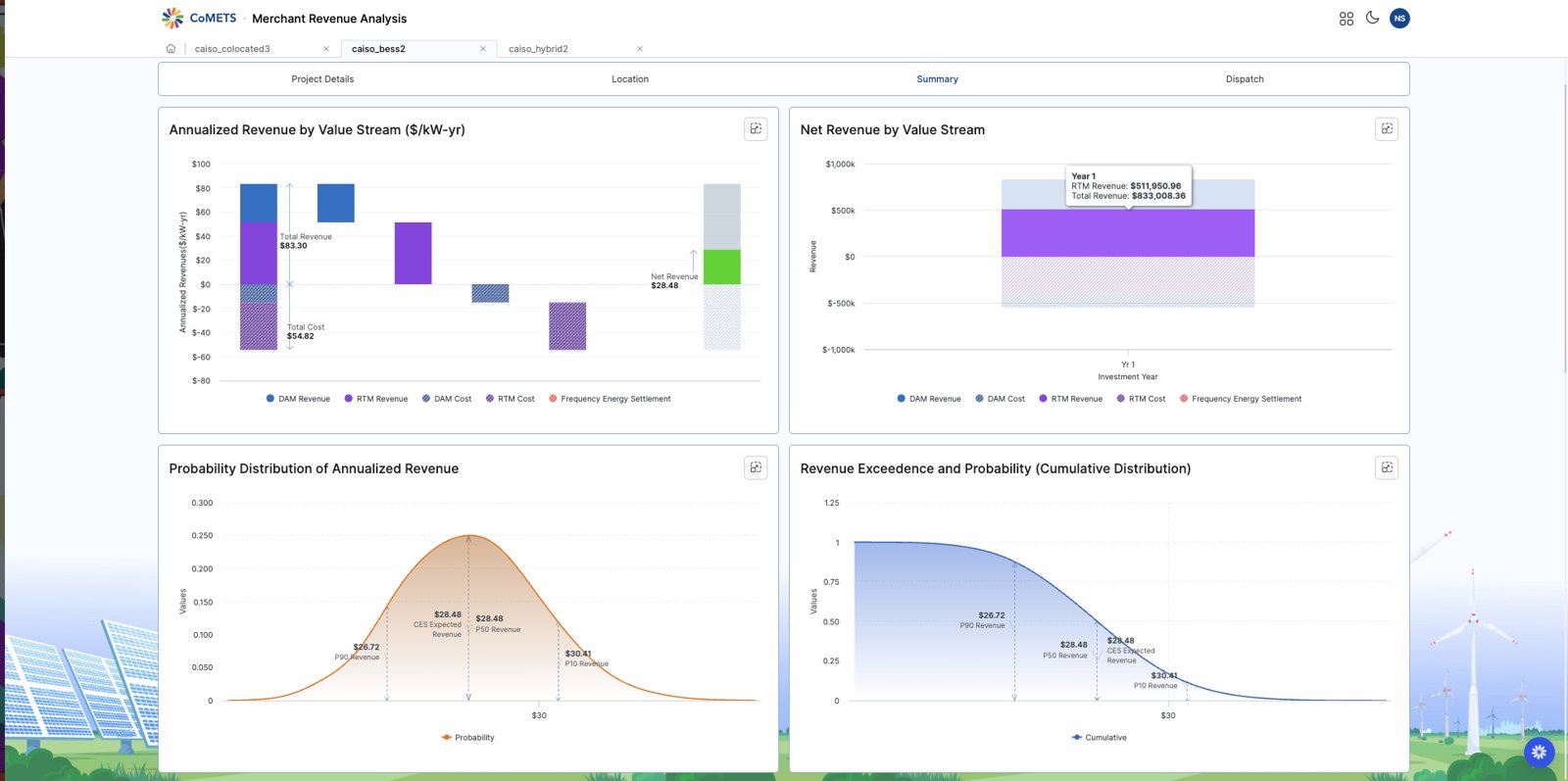1568x781 pixels.
Task: Close the caiso_hybrid2 tab
Action: tap(640, 49)
